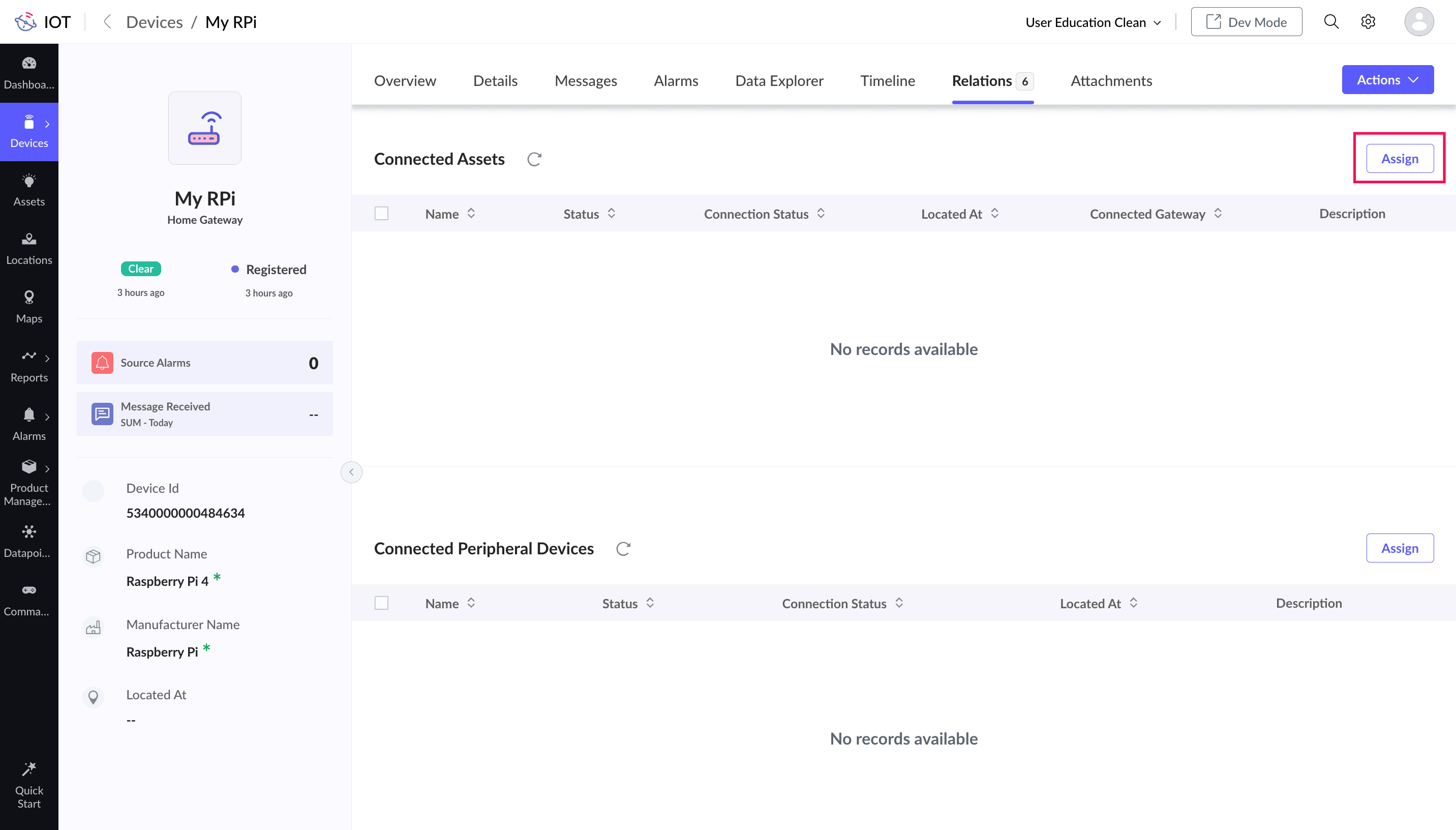
Task: Open Datapoints from sidebar
Action: [29, 541]
